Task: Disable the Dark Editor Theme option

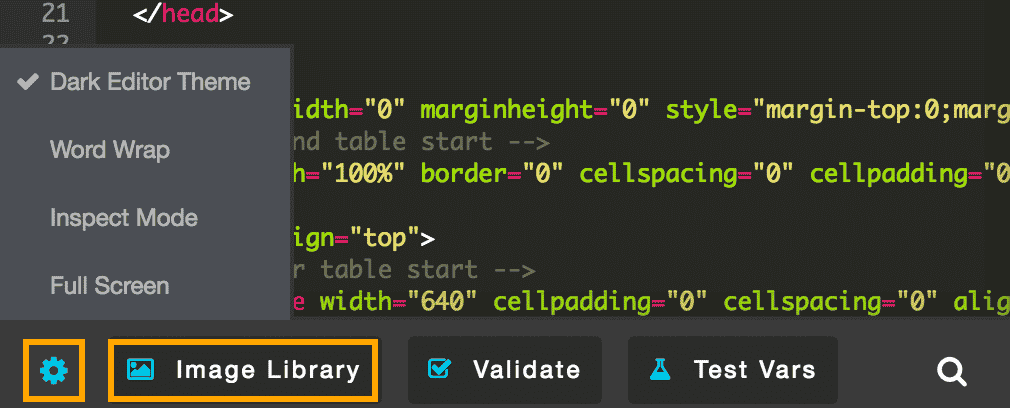Action: [150, 81]
